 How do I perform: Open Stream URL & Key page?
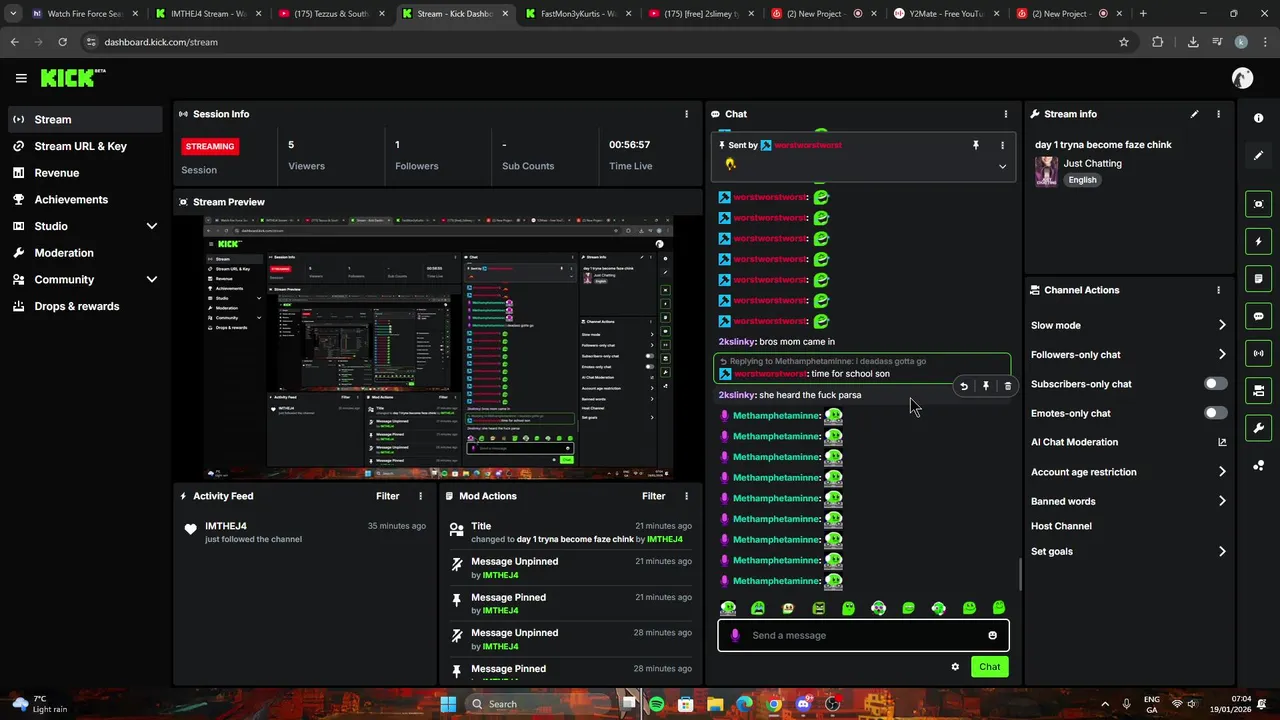click(x=84, y=146)
